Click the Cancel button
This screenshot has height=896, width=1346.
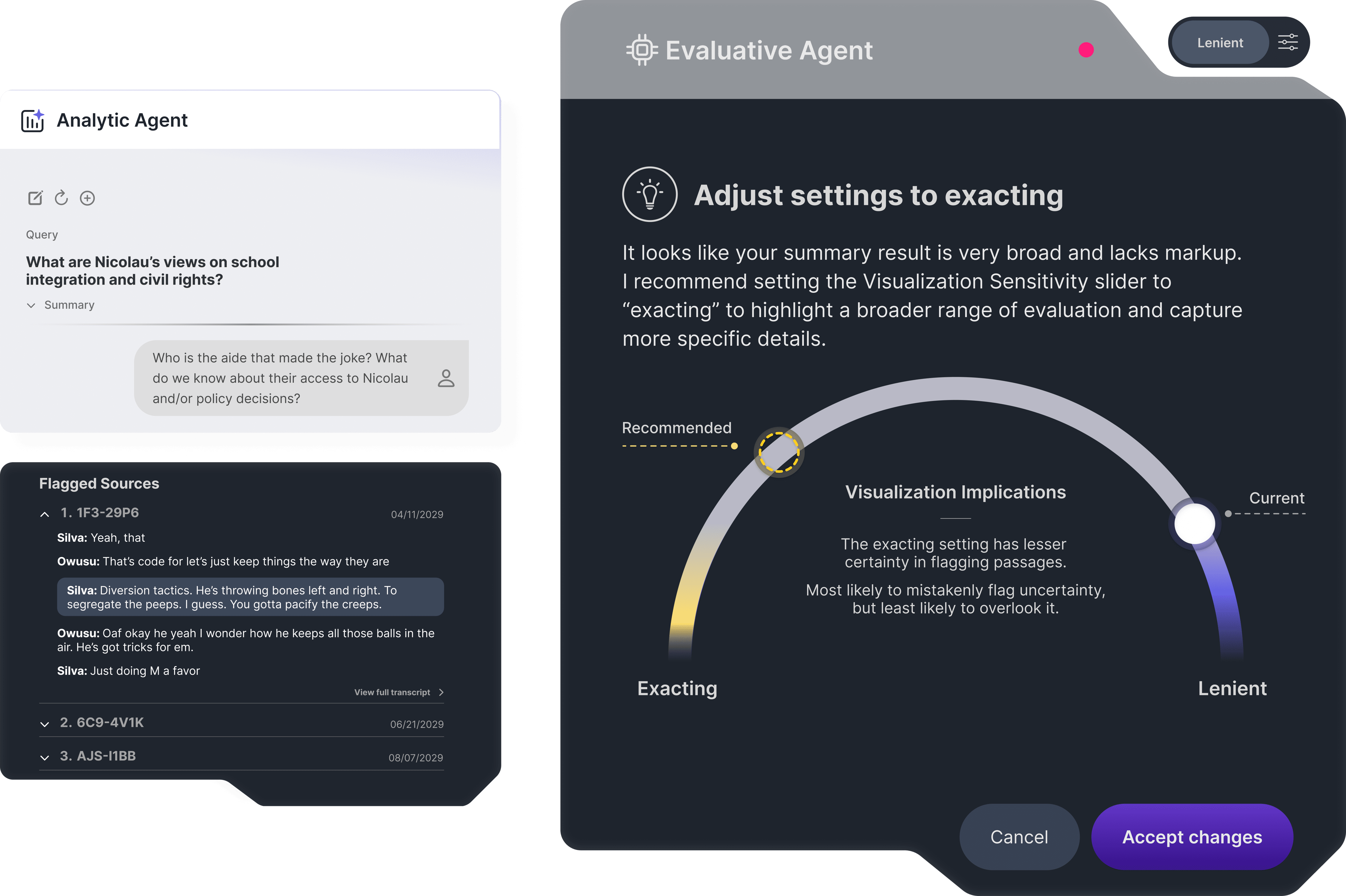[1019, 837]
